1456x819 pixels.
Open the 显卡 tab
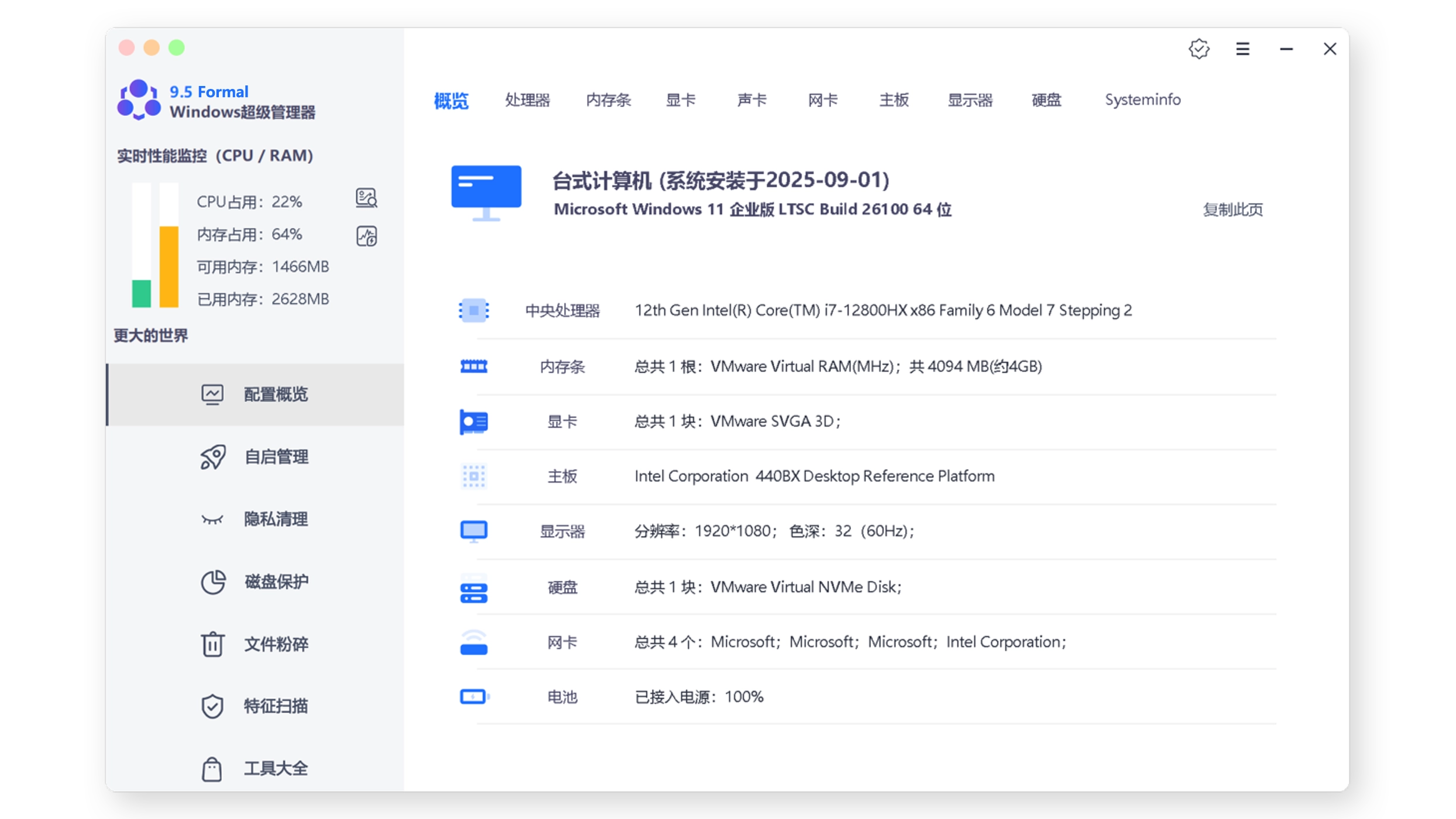tap(681, 100)
